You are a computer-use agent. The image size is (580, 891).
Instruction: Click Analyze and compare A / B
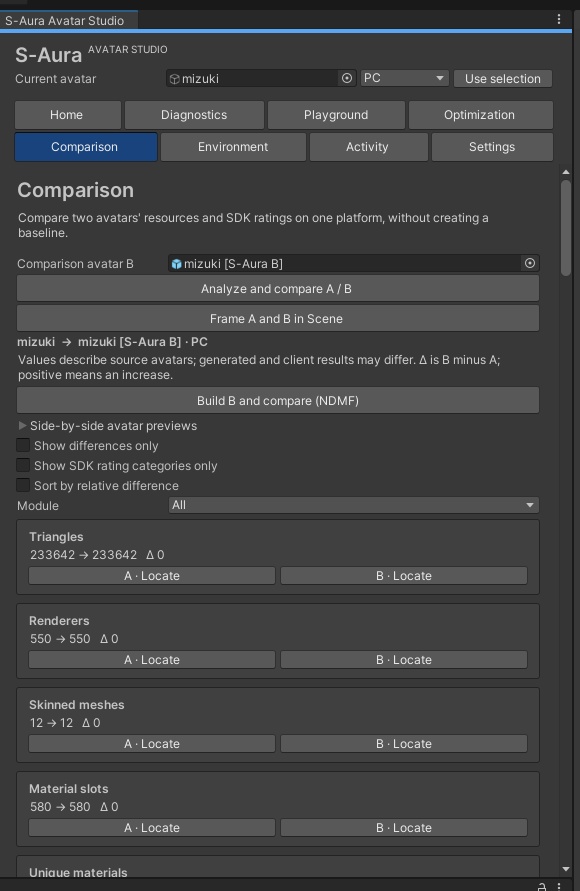click(278, 289)
